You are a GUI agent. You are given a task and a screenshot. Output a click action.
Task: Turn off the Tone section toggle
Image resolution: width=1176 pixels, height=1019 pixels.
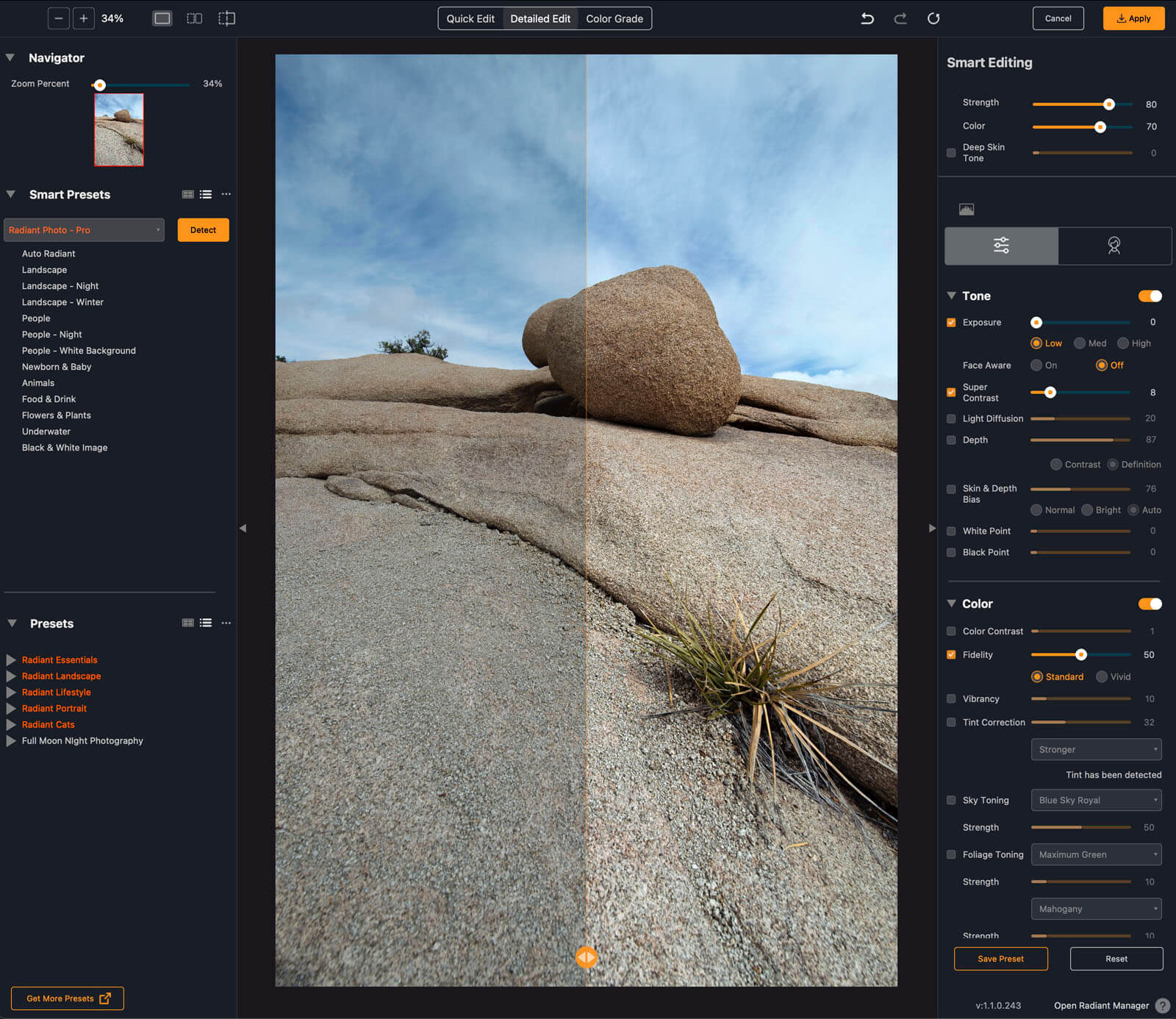pyautogui.click(x=1150, y=296)
